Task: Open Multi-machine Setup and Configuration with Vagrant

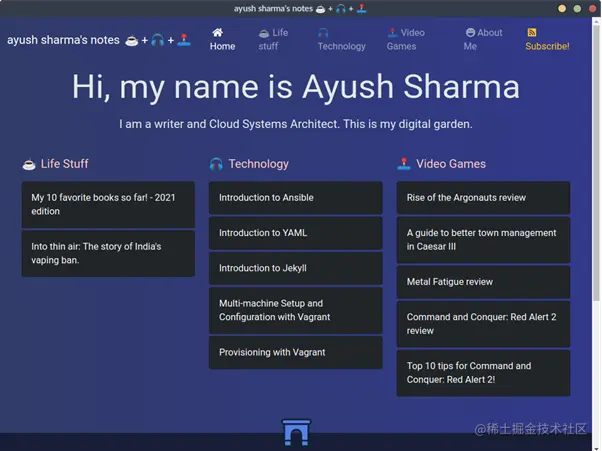Action: (296, 310)
